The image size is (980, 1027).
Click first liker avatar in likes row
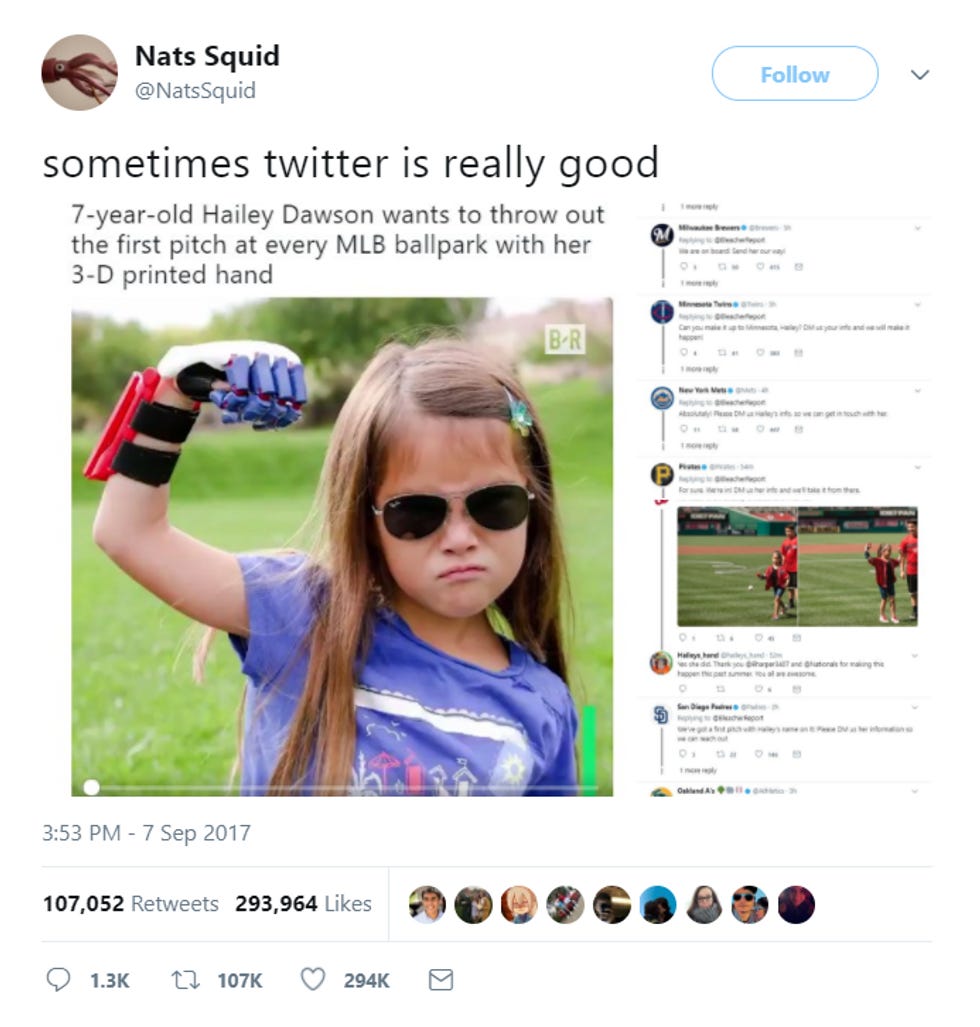427,905
